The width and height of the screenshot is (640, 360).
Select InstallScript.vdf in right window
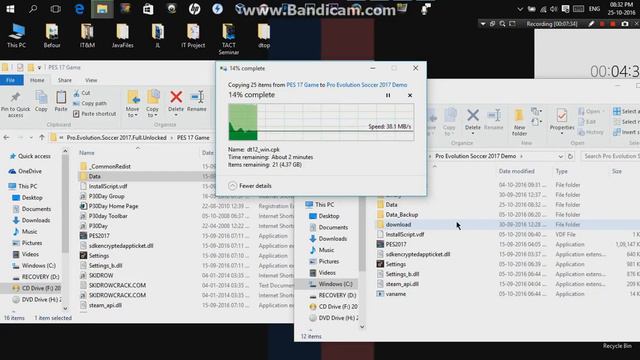400,235
